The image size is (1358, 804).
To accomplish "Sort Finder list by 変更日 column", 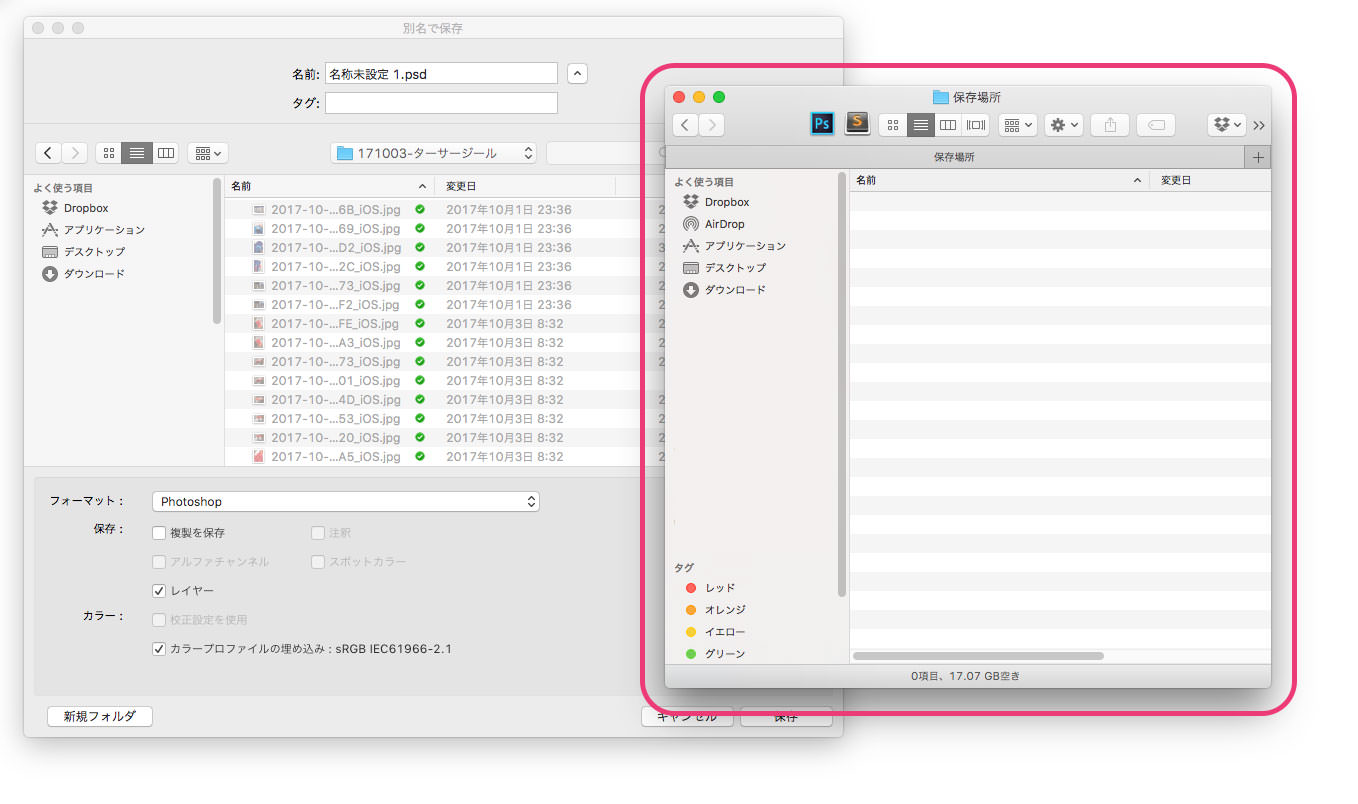I will pyautogui.click(x=1211, y=181).
